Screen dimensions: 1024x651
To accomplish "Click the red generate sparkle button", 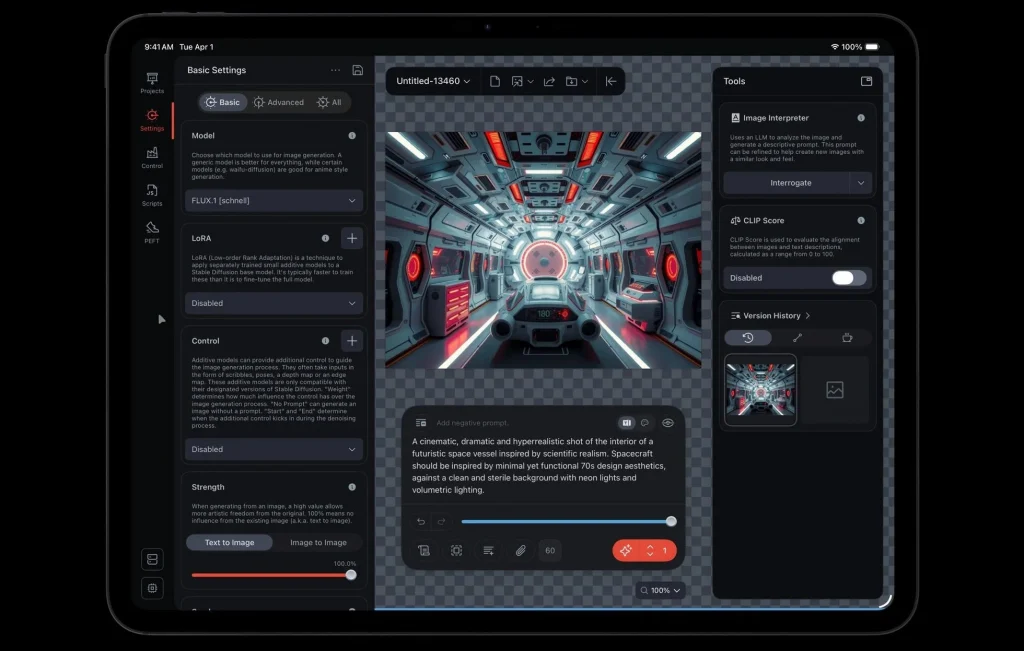I will (626, 550).
